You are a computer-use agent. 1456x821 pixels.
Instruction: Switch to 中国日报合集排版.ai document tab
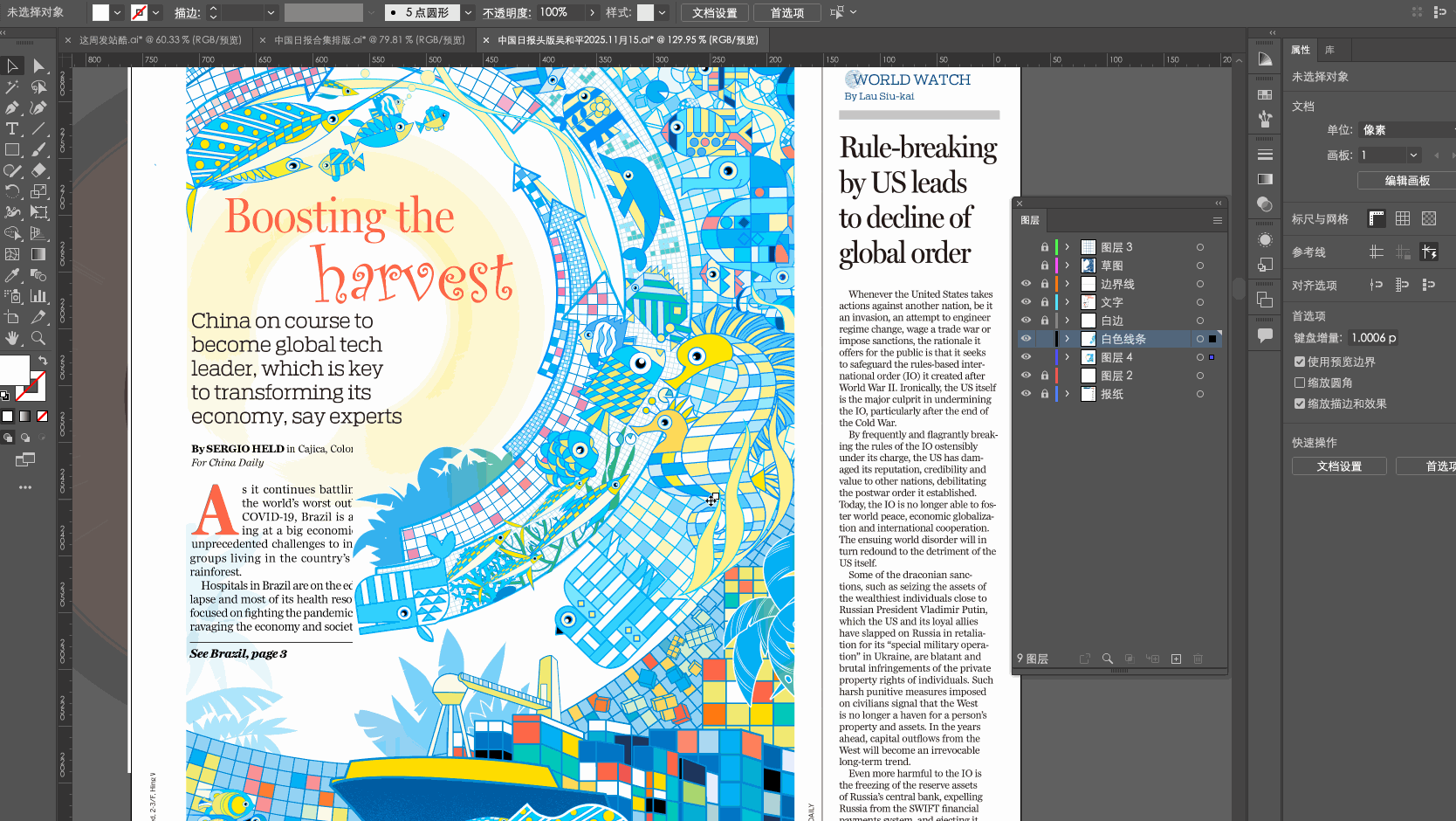[x=369, y=39]
